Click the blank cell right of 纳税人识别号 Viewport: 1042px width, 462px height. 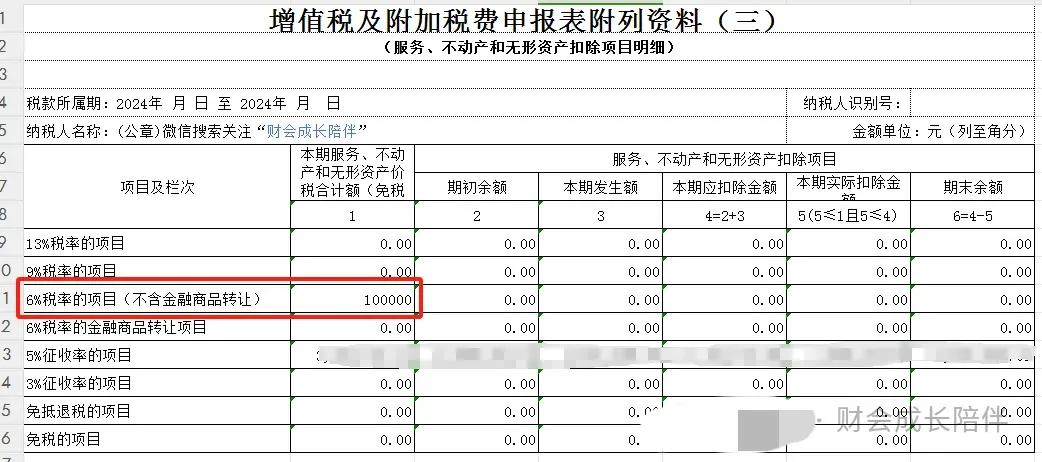973,103
